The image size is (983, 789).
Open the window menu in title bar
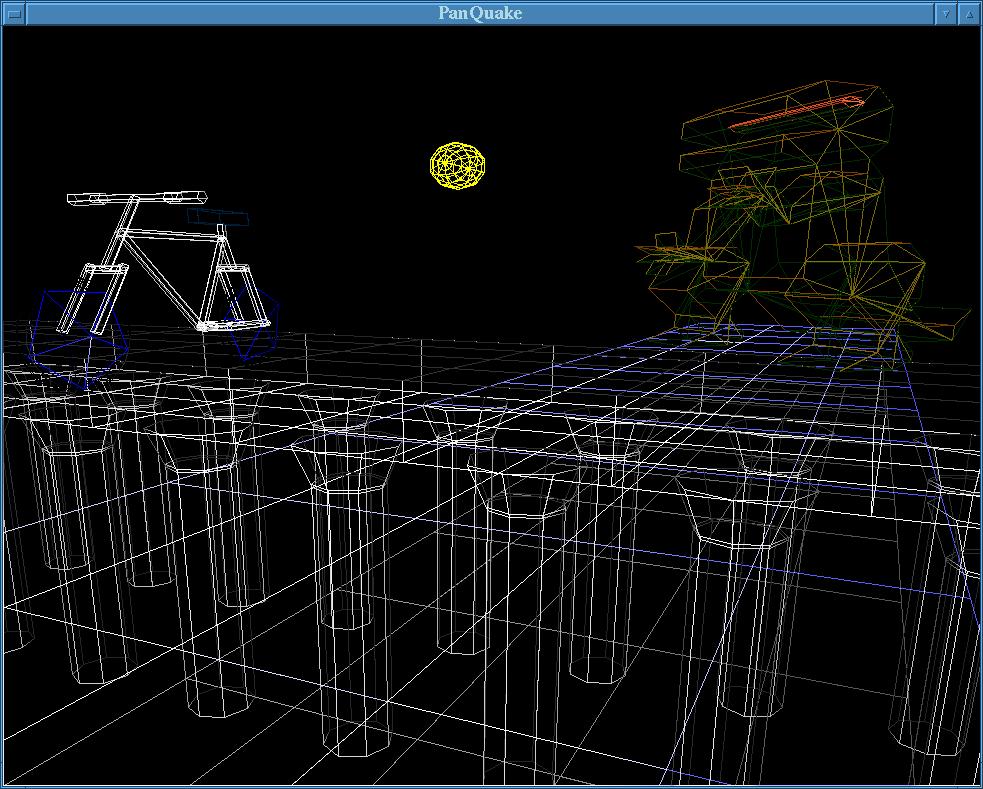(13, 13)
